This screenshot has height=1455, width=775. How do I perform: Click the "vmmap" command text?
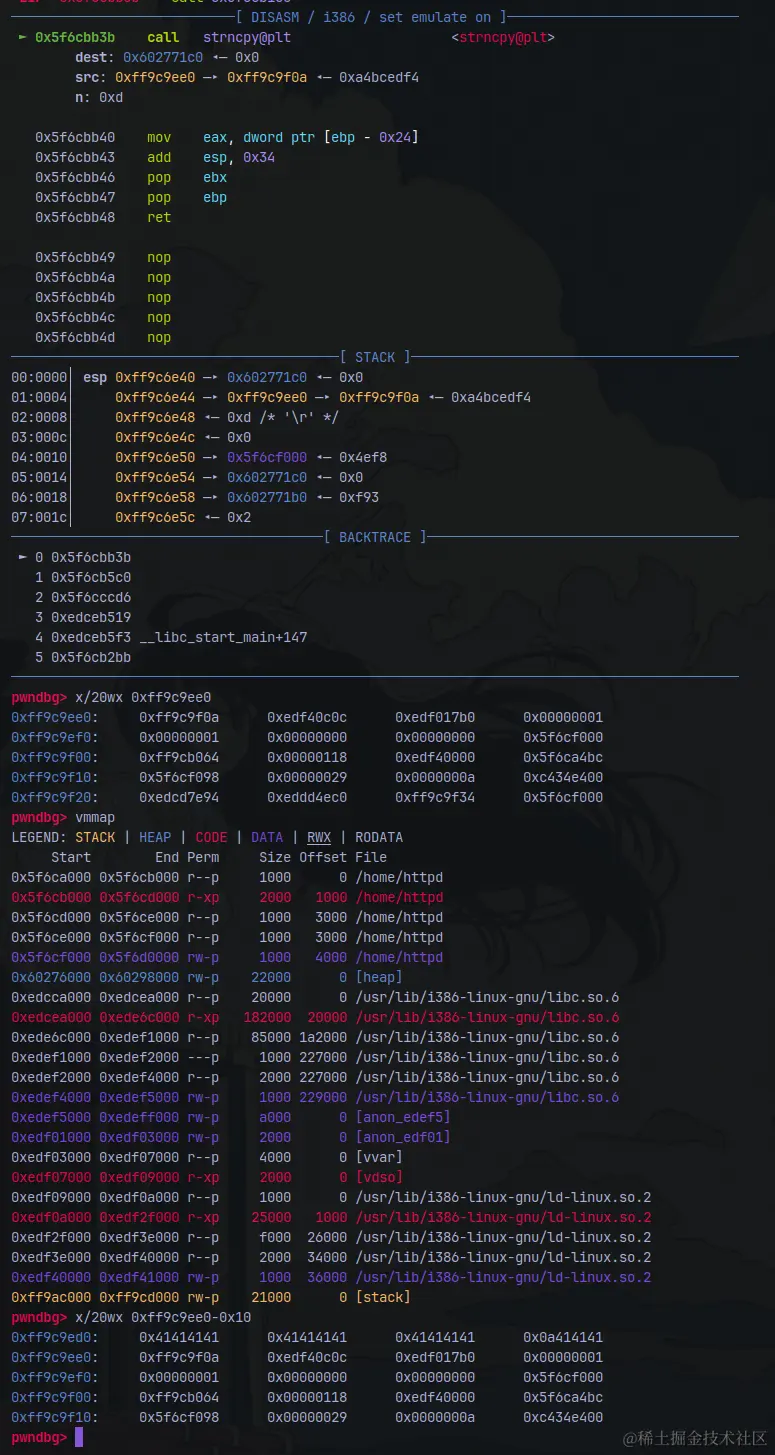[95, 817]
